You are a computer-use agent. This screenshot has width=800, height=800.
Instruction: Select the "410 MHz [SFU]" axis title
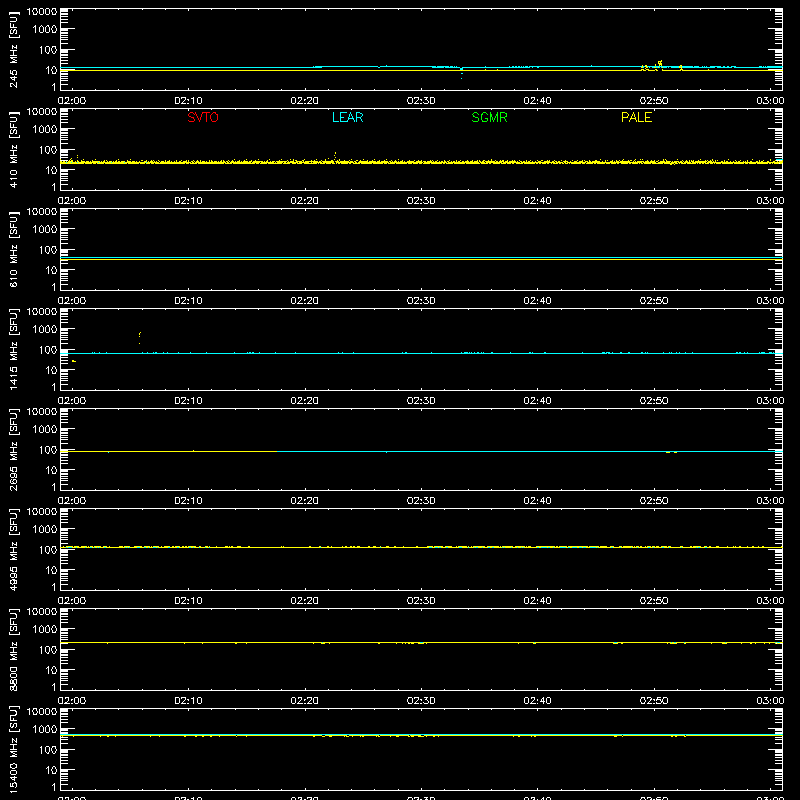(x=13, y=149)
